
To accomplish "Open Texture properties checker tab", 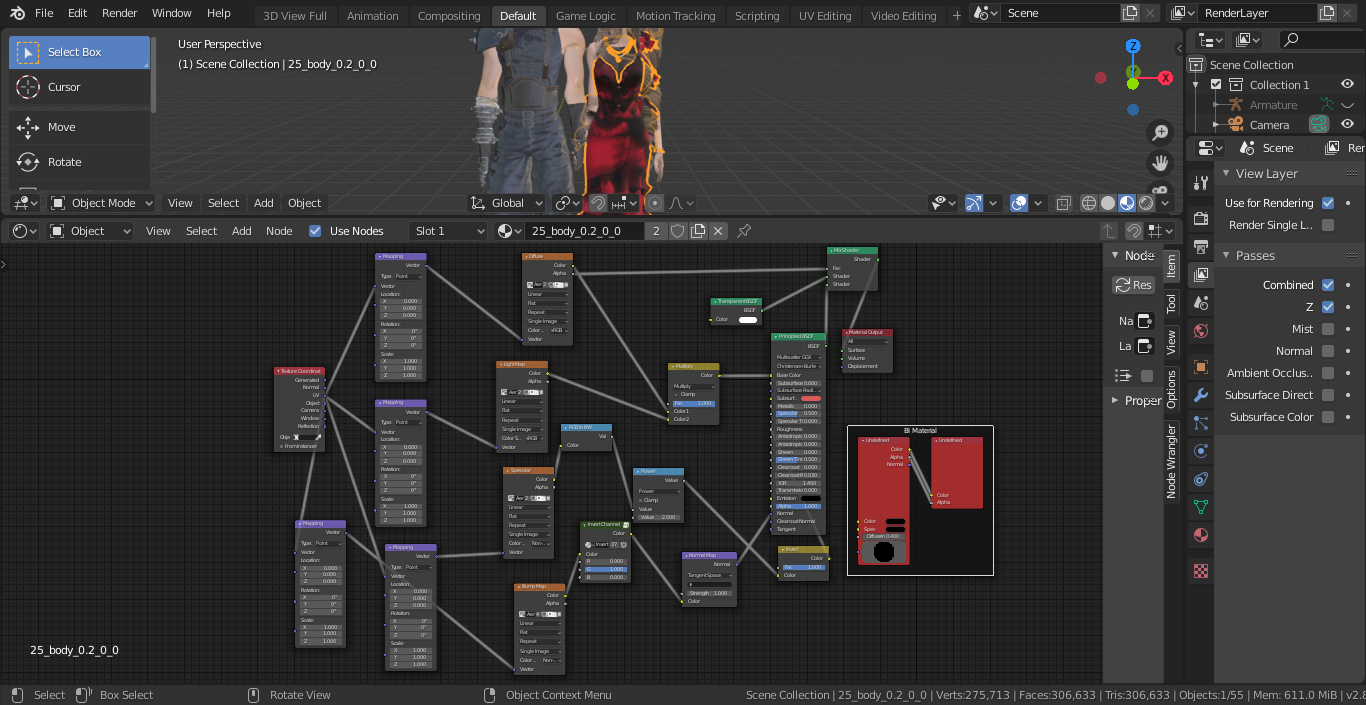I will 1201,571.
